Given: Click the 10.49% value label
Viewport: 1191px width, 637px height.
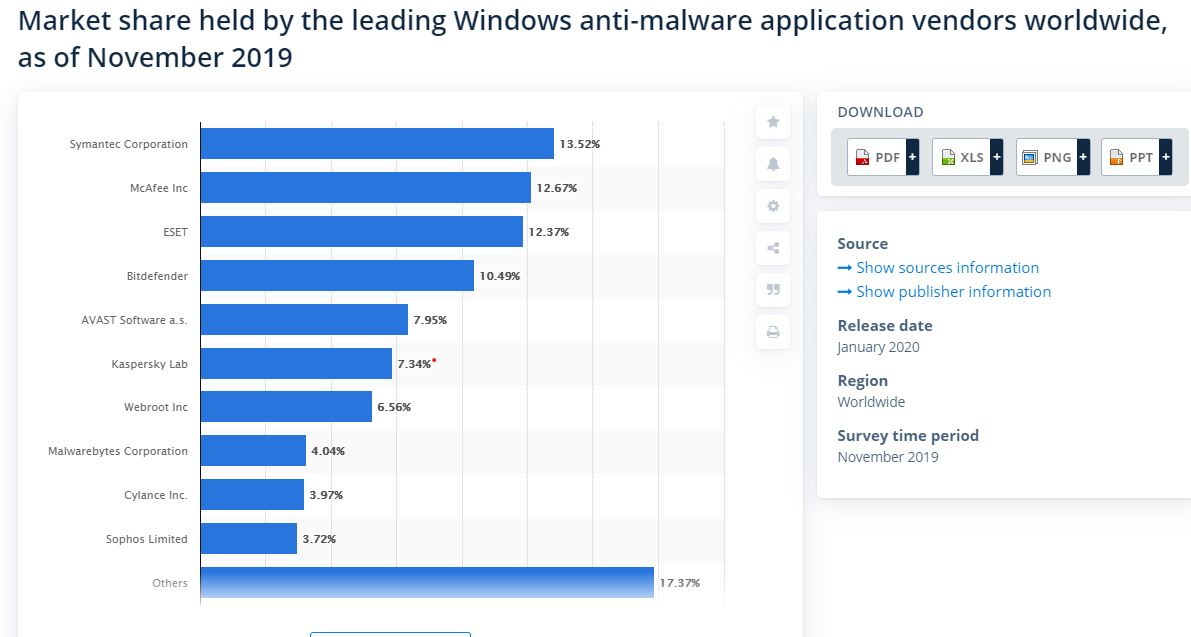Looking at the screenshot, I should tap(500, 276).
